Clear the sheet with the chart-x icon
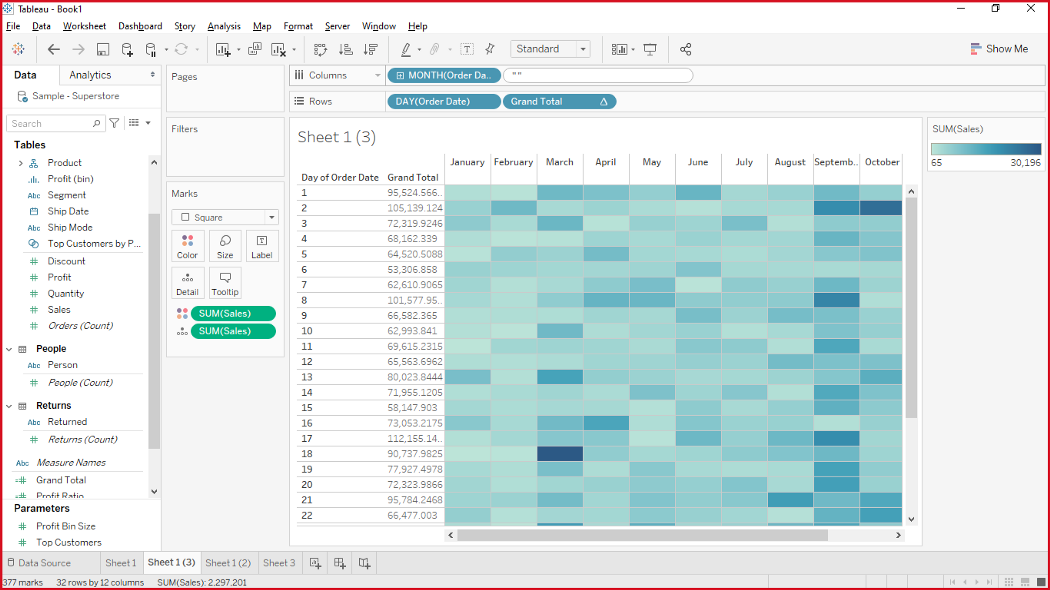This screenshot has height=590, width=1050. (x=279, y=49)
